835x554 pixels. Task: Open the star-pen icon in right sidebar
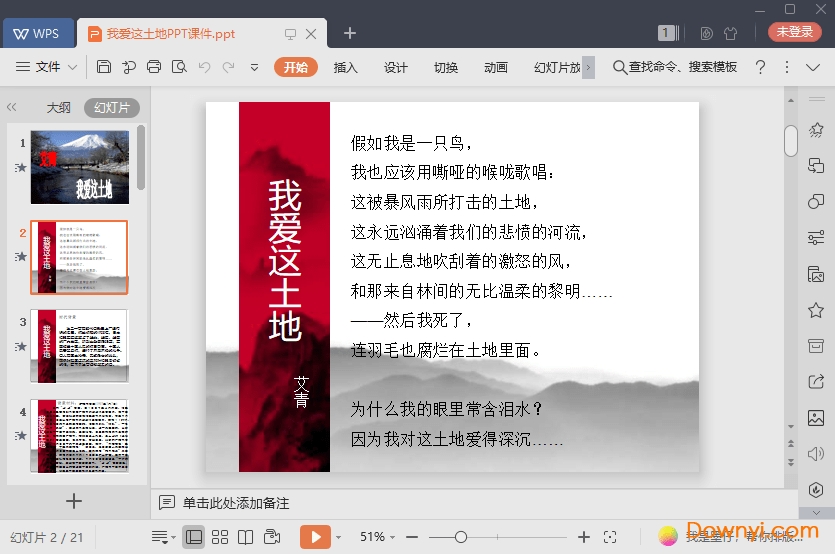[816, 129]
